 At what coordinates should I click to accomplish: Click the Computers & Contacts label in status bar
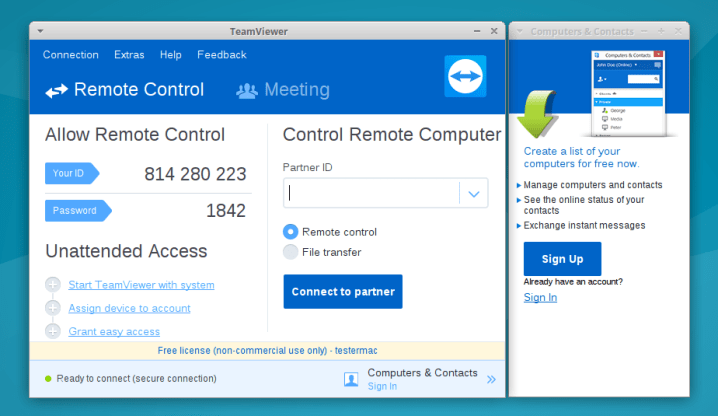(422, 373)
